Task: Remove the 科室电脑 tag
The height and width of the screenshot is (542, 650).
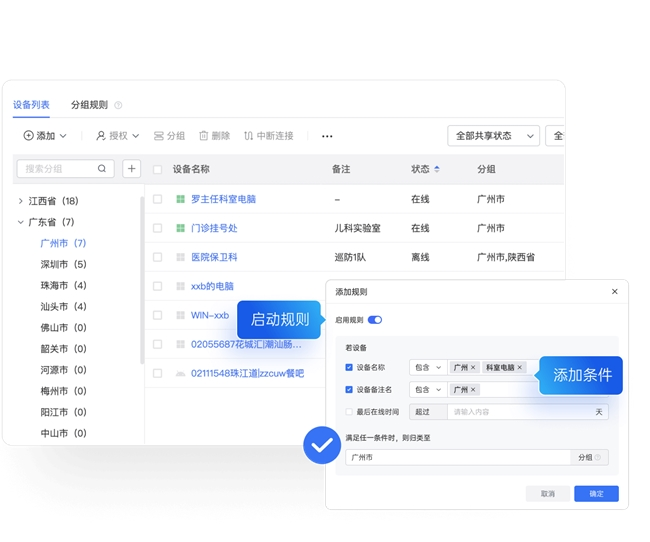Action: tap(520, 368)
